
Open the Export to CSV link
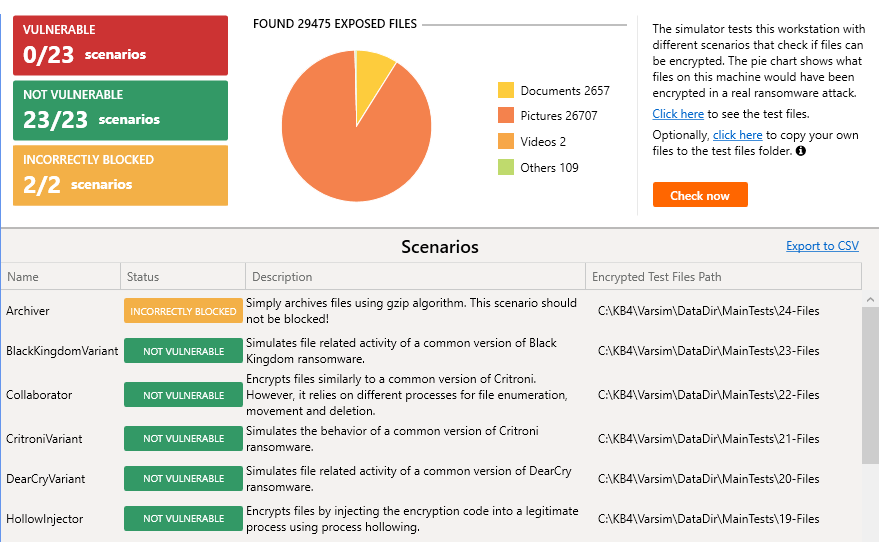click(x=822, y=246)
